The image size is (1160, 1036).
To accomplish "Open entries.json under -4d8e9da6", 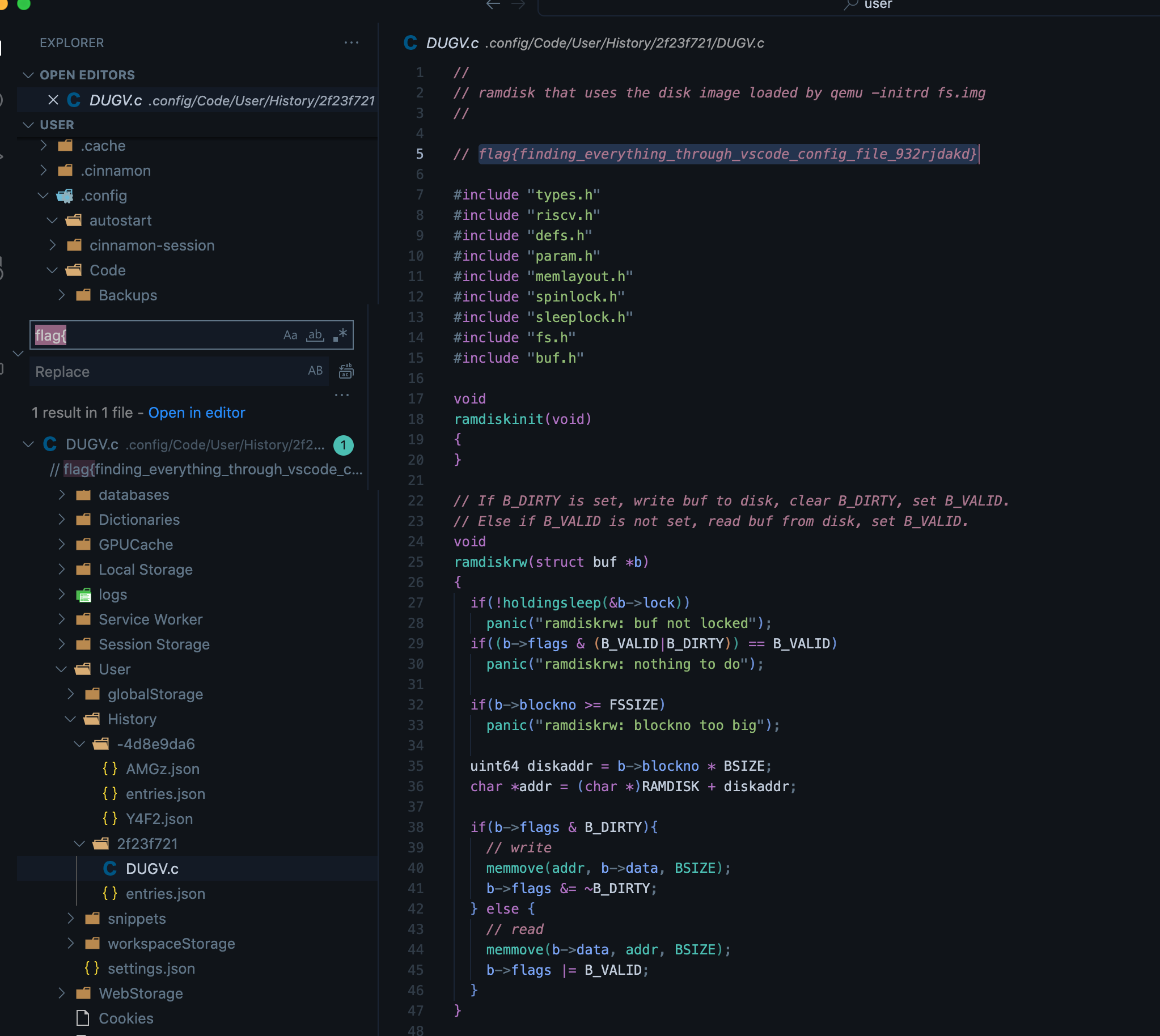I will click(x=165, y=794).
